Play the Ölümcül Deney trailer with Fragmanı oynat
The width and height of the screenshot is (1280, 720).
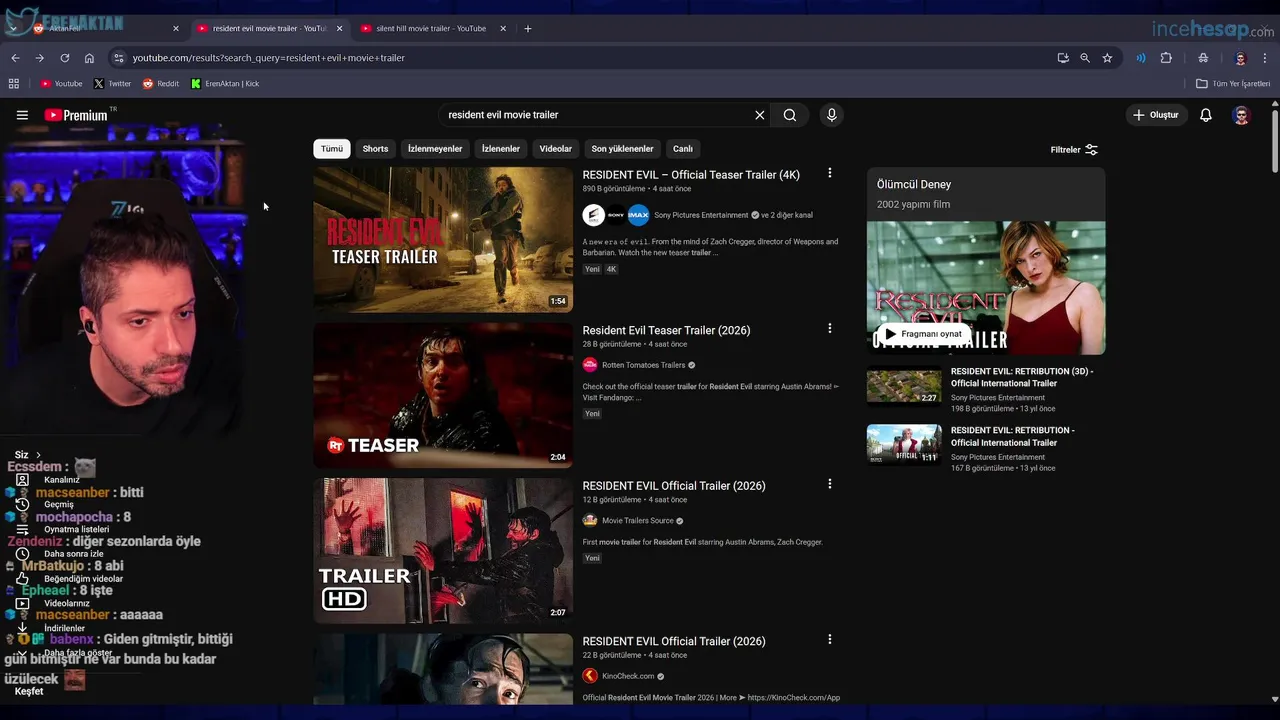click(923, 334)
